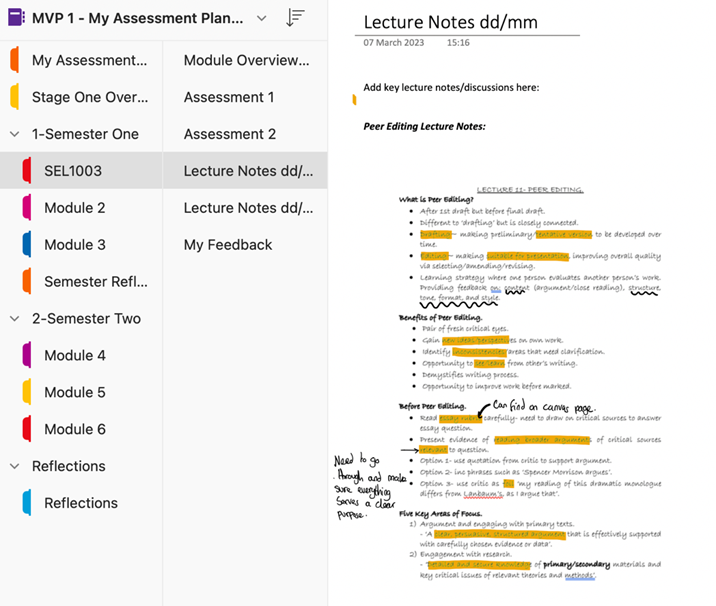This screenshot has width=716, height=606.
Task: Open the Module 6 section
Action: coord(75,429)
